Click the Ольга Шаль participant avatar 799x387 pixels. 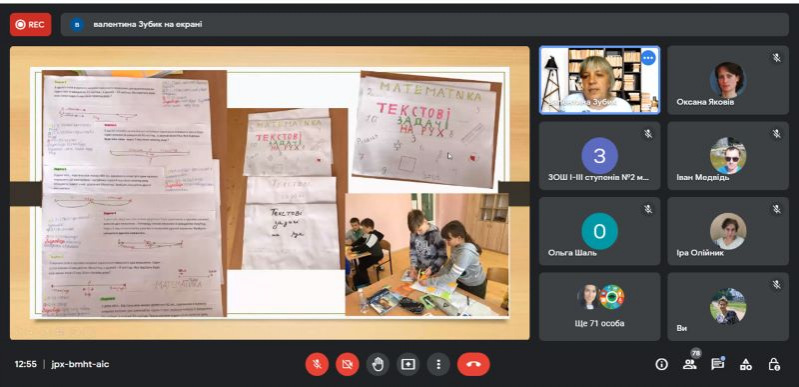click(x=600, y=231)
